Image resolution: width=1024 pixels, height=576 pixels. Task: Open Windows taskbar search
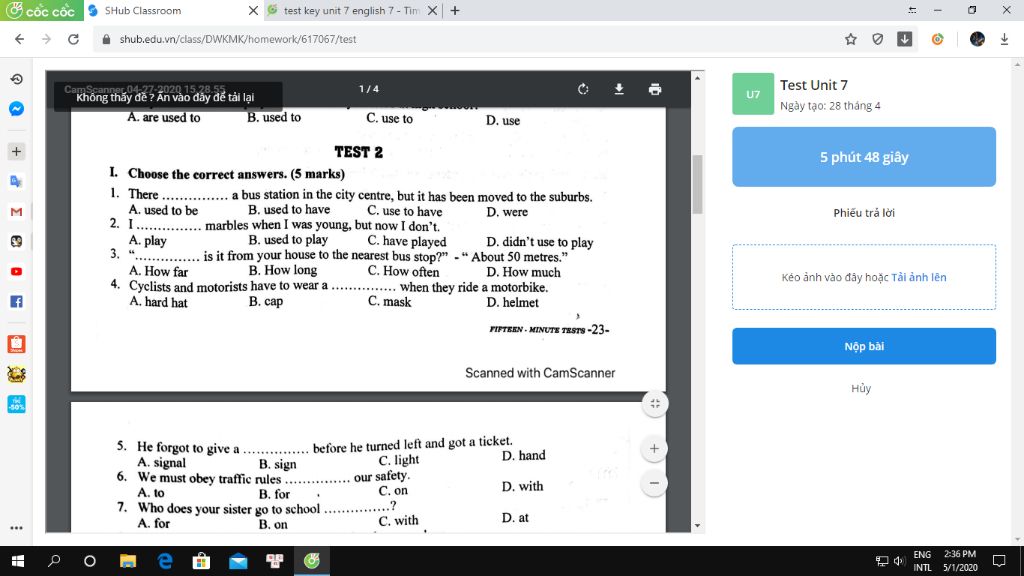point(54,561)
